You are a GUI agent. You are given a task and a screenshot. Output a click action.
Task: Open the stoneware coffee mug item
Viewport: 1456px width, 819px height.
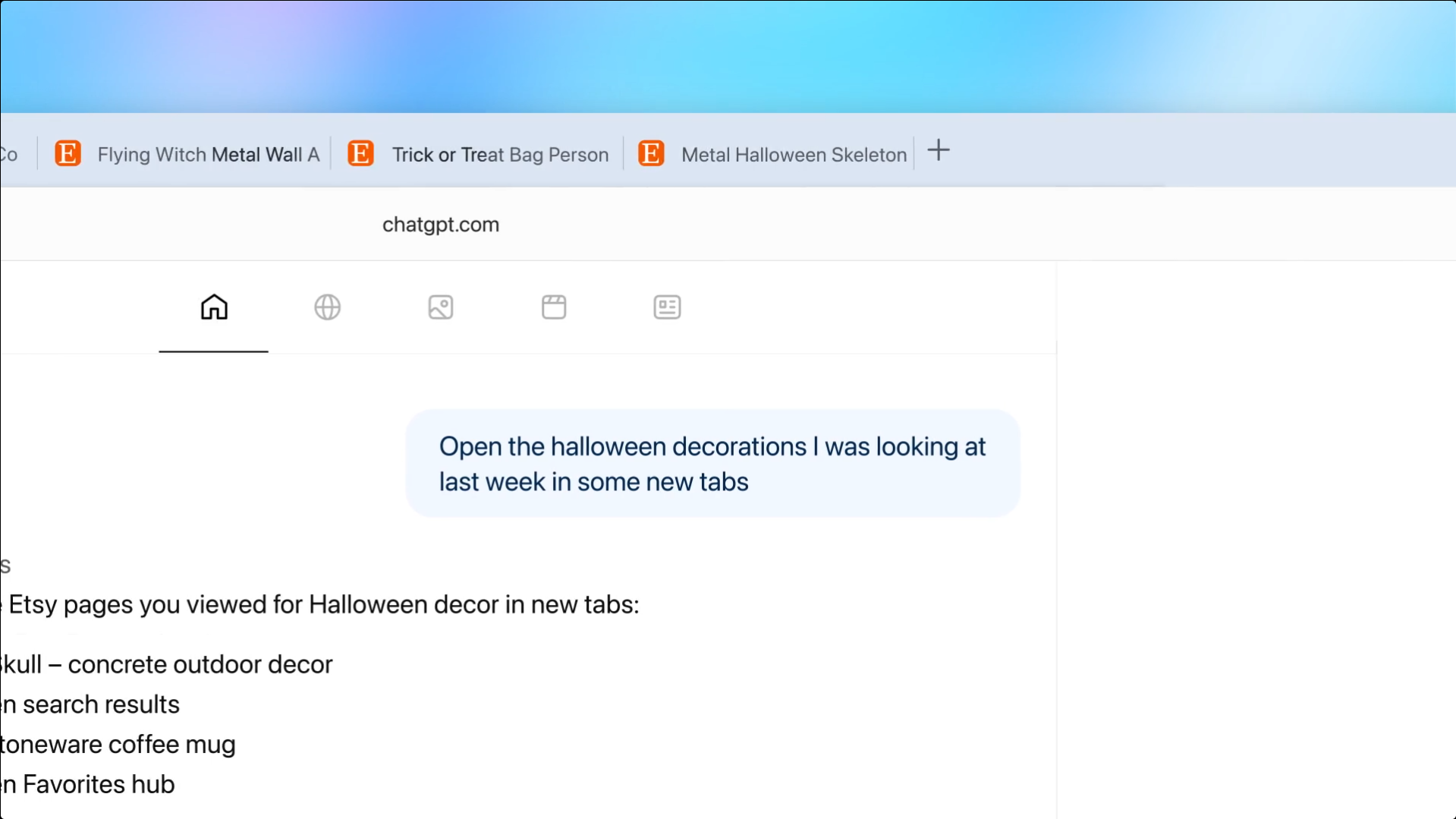click(118, 745)
